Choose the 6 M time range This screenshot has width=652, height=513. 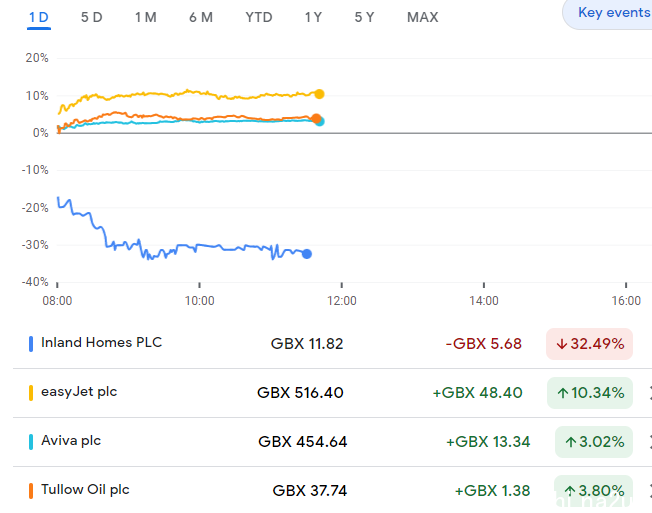pos(201,17)
